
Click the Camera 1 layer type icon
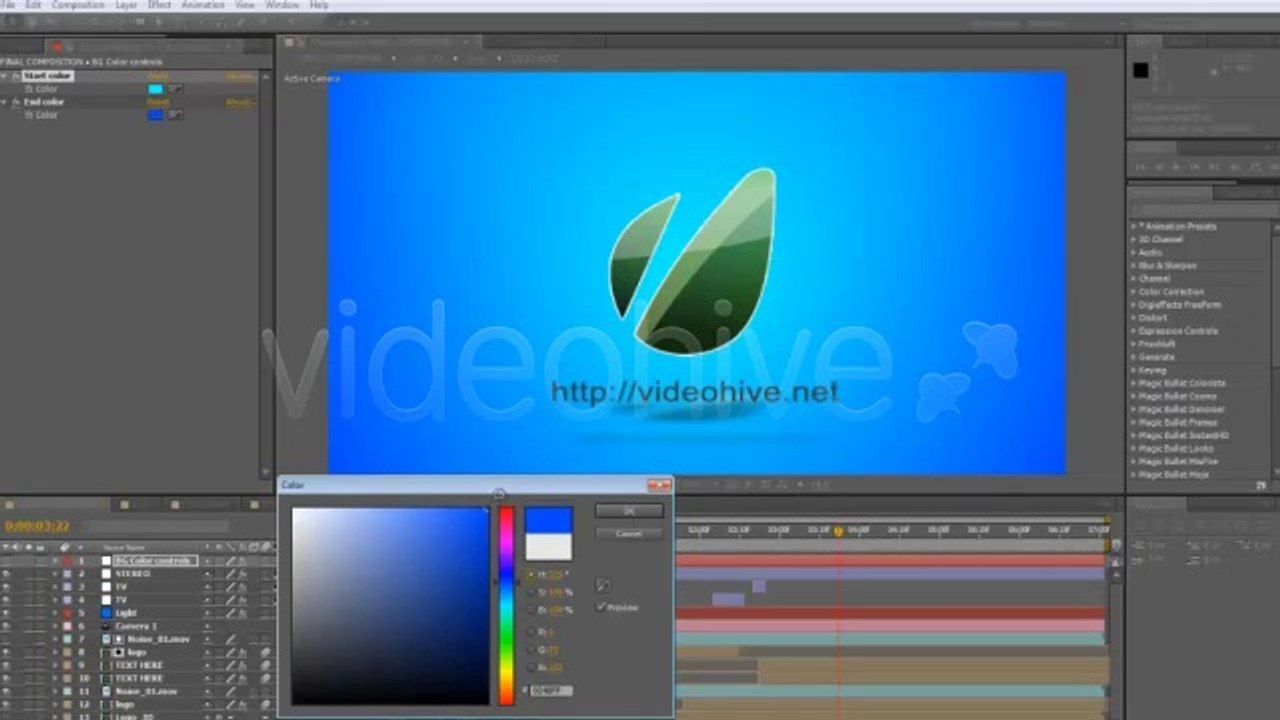click(x=106, y=626)
